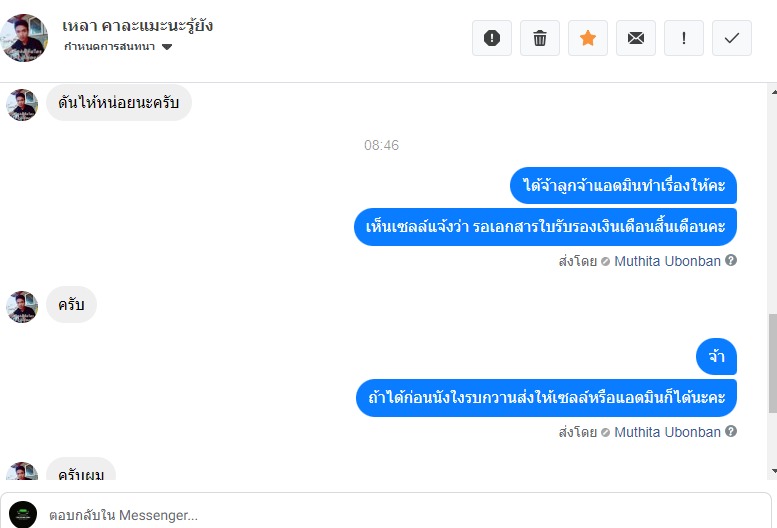The image size is (777, 528).
Task: Click the chat scrollbar thumb
Action: (773, 363)
